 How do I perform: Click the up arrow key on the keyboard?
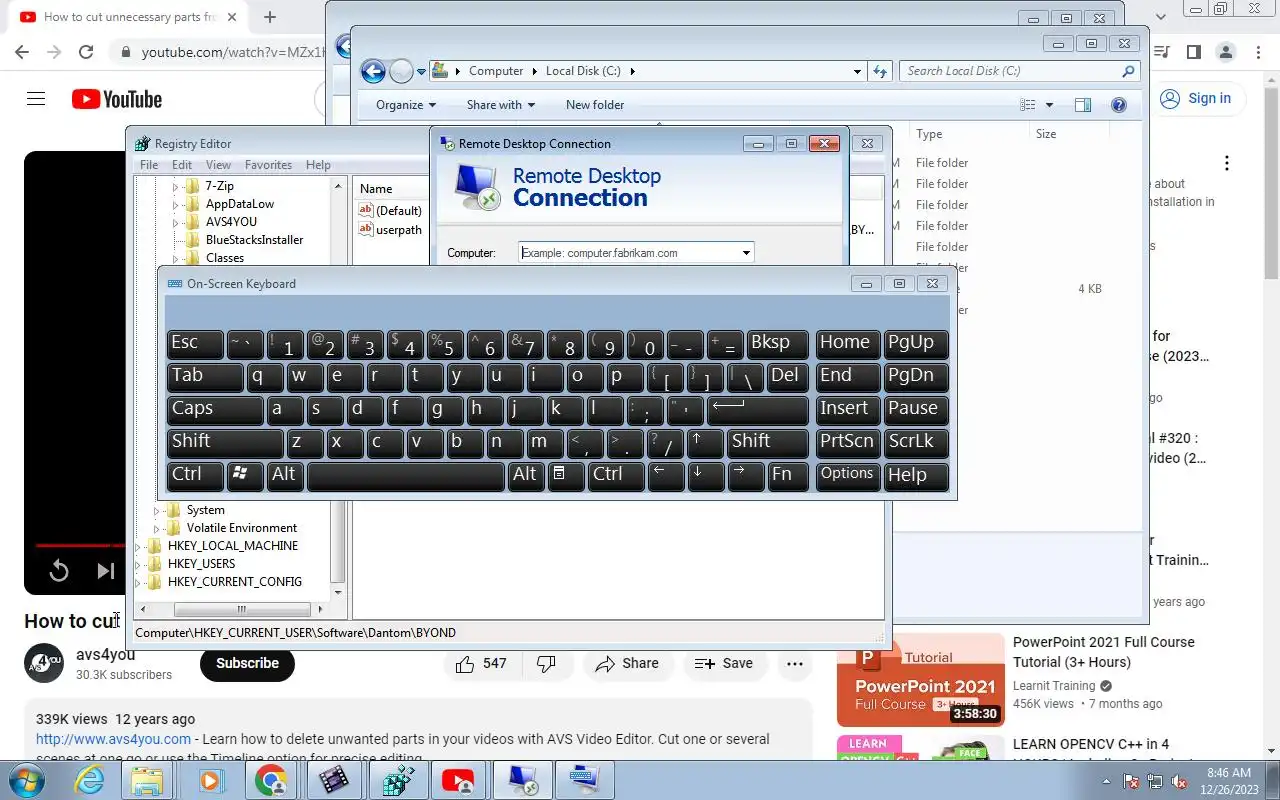pyautogui.click(x=705, y=441)
